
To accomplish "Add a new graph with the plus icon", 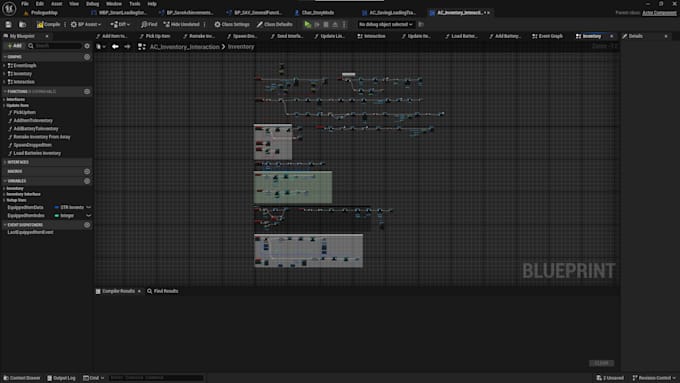I will coord(87,57).
